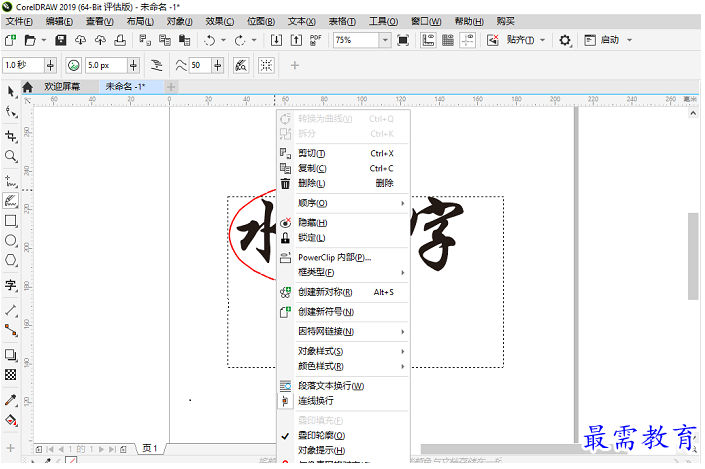The width and height of the screenshot is (705, 469).
Task: Select the Rectangle tool
Action: 11,221
